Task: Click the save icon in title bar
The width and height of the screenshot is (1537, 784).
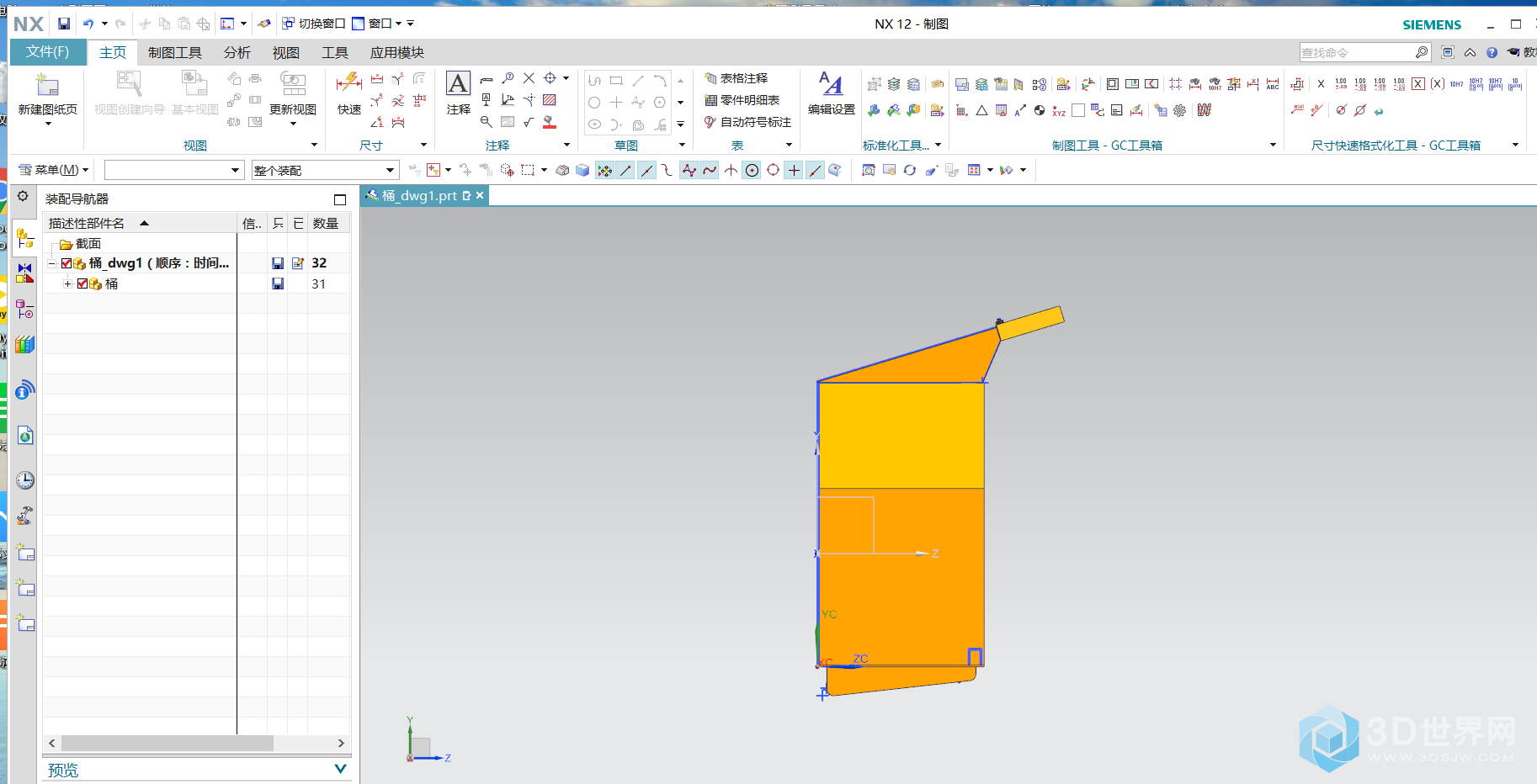Action: point(64,24)
